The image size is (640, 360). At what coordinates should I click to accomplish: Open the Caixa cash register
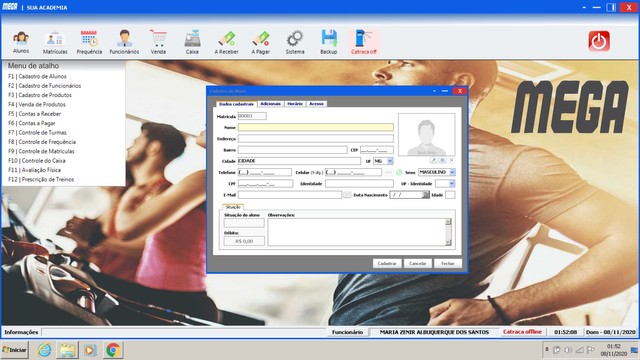[x=192, y=42]
